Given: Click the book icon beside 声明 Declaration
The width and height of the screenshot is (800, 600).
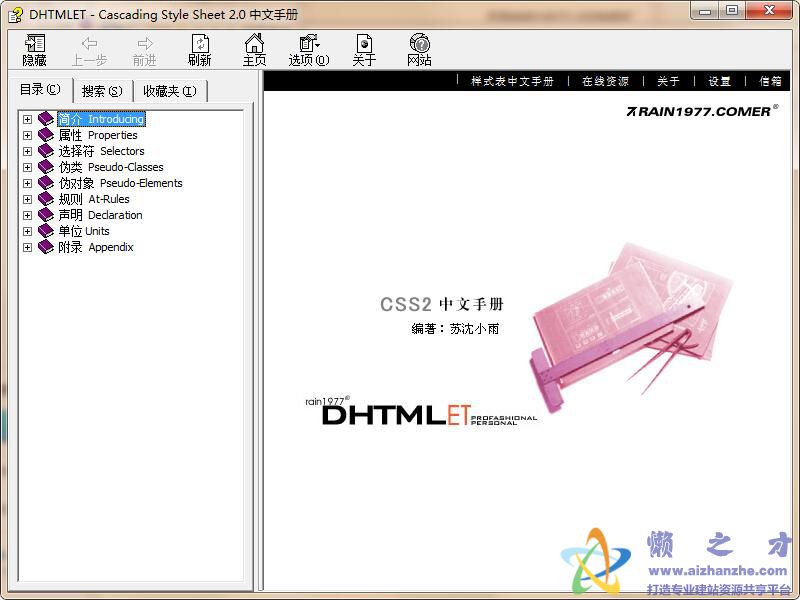Looking at the screenshot, I should click(x=46, y=215).
